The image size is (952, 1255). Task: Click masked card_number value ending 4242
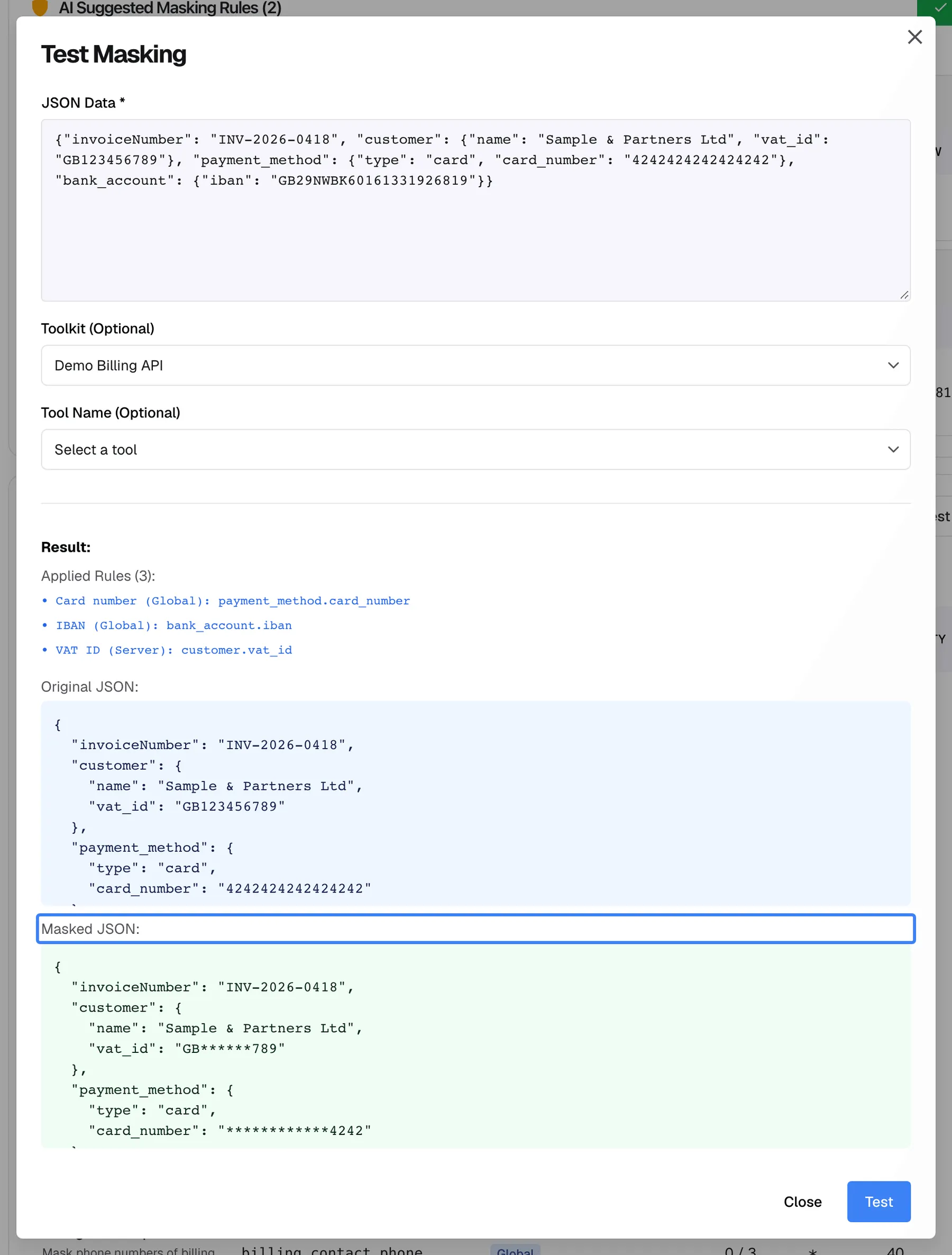point(294,1131)
